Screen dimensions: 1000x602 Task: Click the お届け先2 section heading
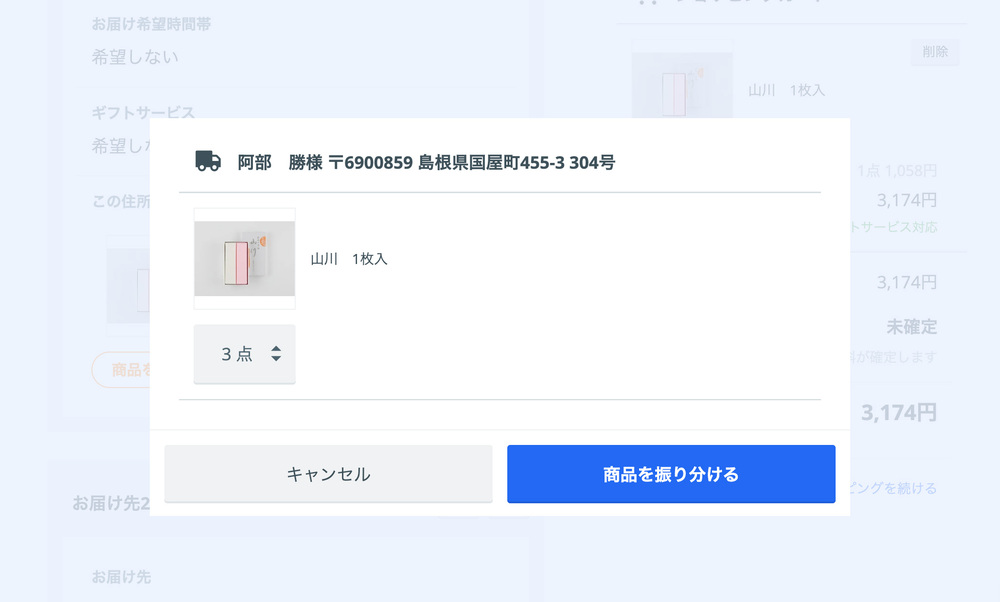[111, 503]
